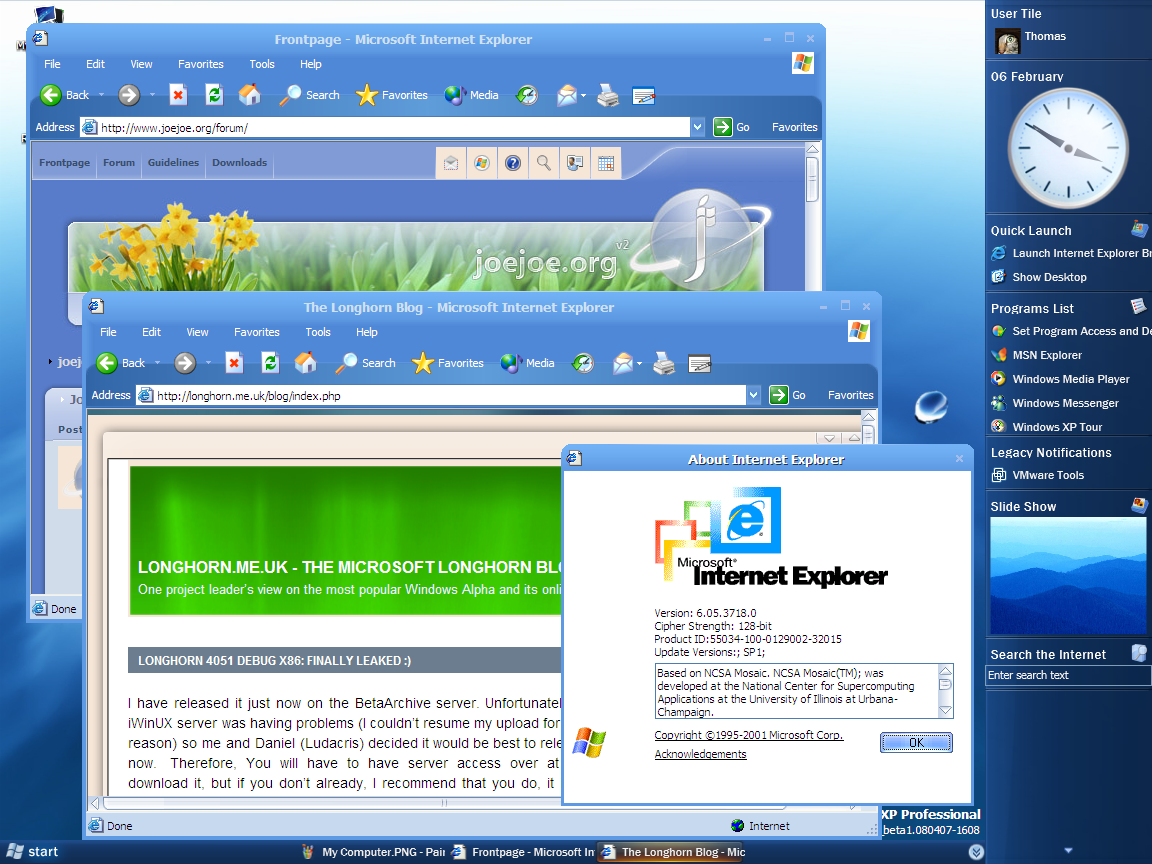Go to the Home page in Frontpage window
Viewport: 1152px width, 864px height.
click(250, 95)
